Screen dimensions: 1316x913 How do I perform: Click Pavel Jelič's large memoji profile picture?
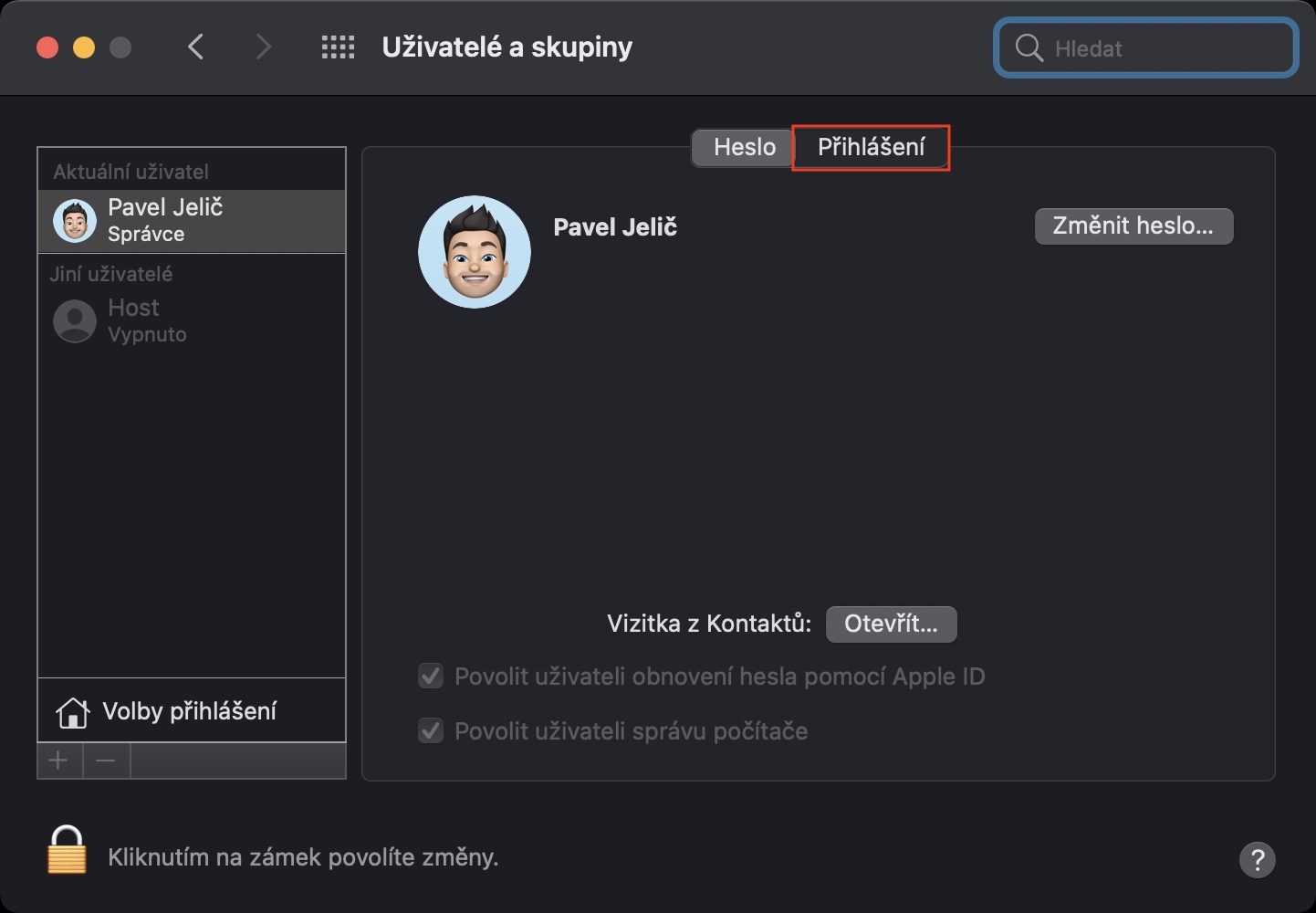tap(475, 252)
